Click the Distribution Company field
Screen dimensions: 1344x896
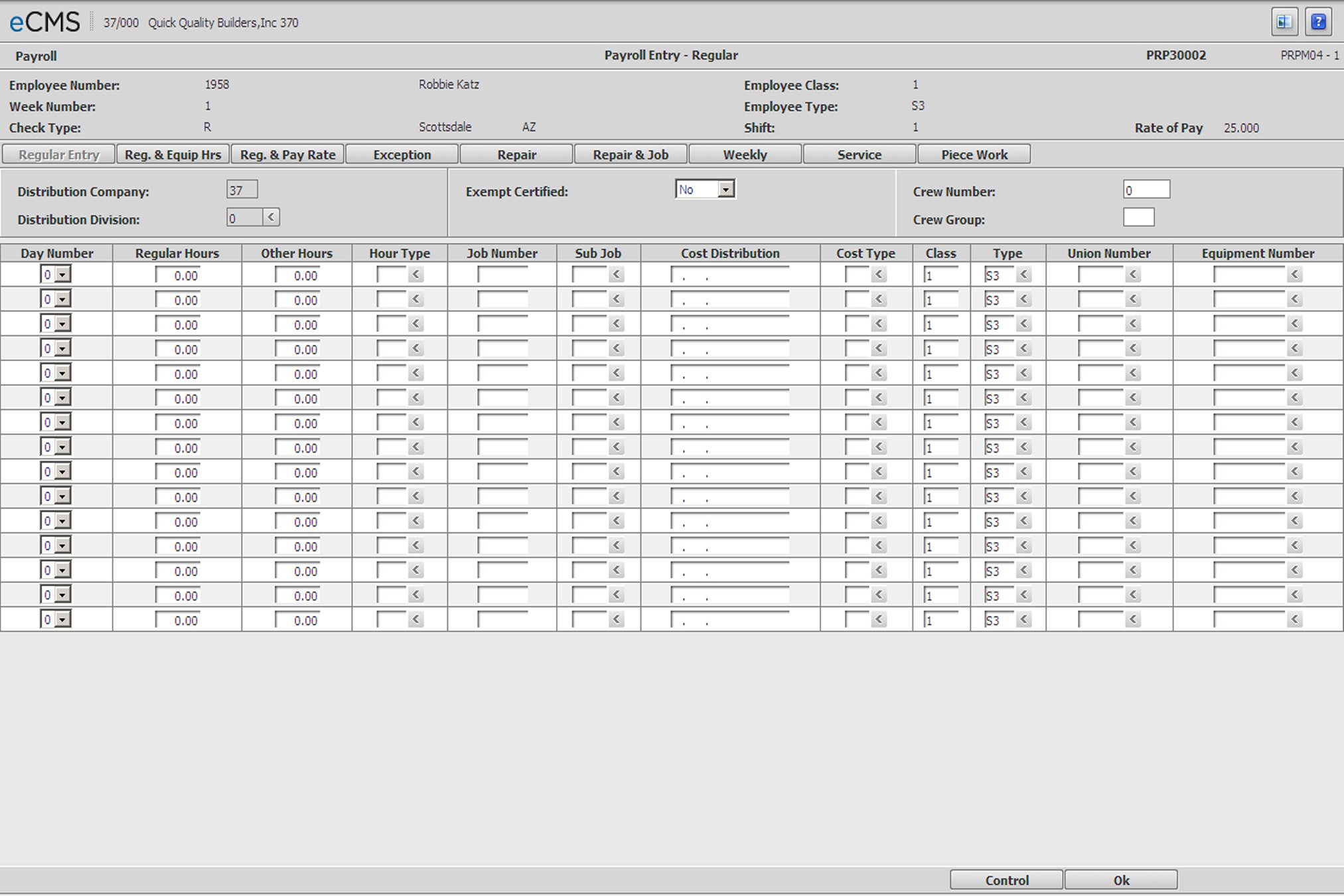click(x=242, y=190)
